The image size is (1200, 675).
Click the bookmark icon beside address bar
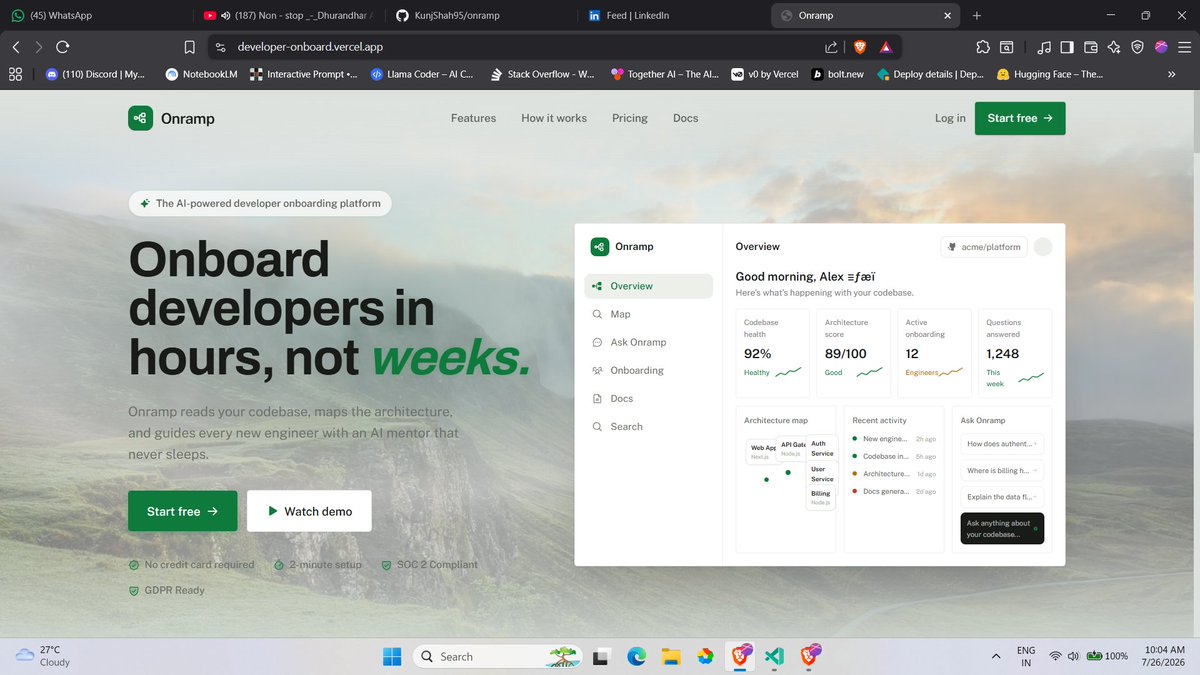coord(189,47)
